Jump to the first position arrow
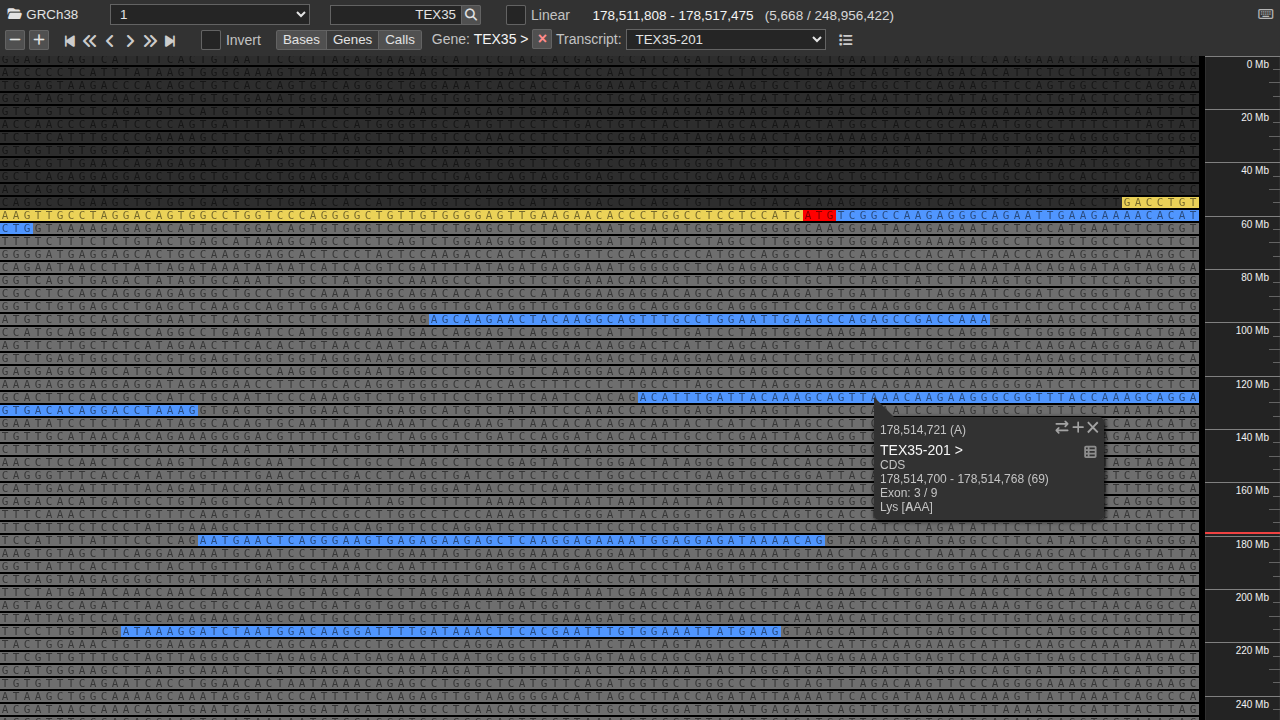The width and height of the screenshot is (1280, 720). [x=70, y=41]
